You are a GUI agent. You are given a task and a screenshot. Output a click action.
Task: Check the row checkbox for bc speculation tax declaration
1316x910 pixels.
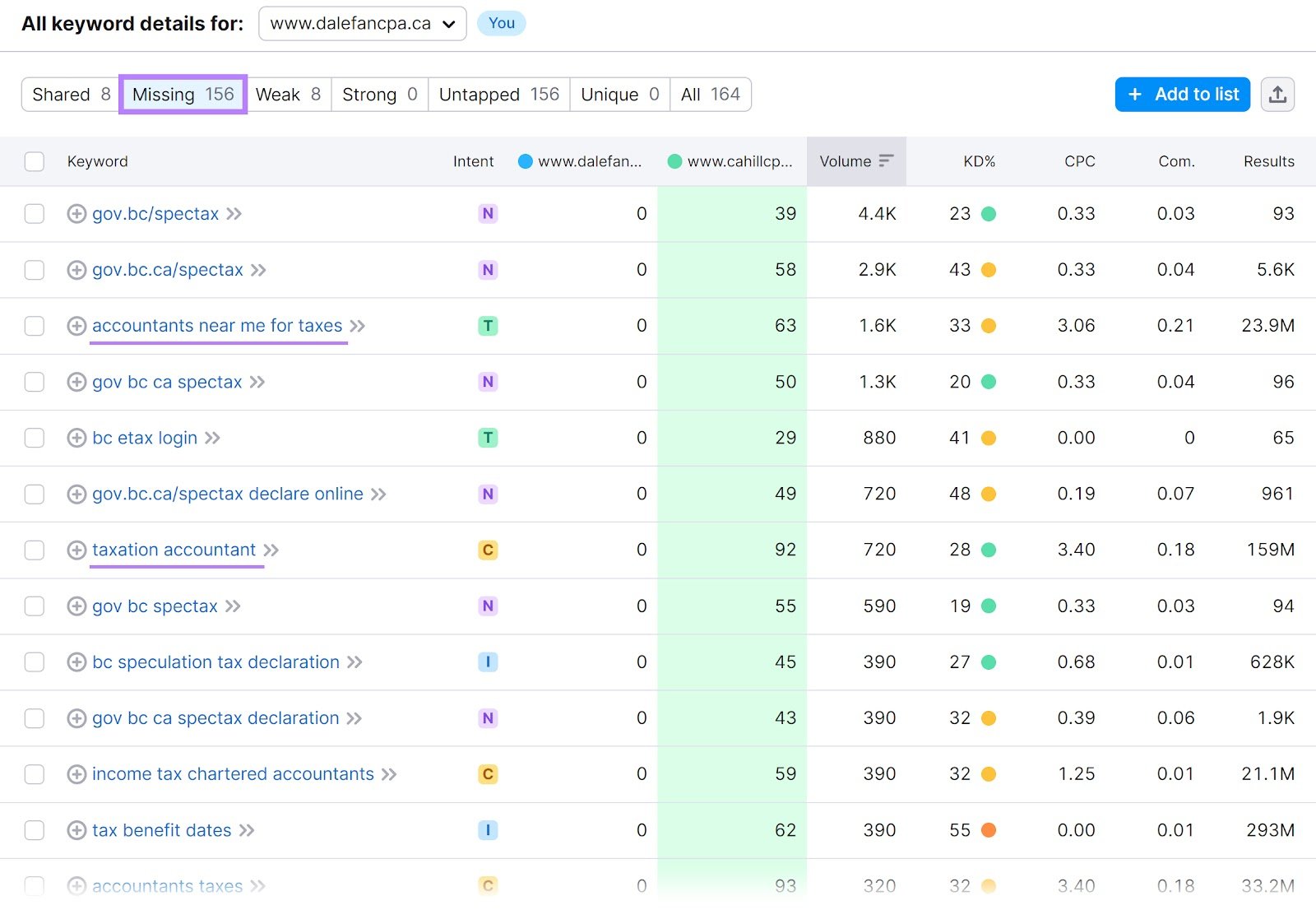pyautogui.click(x=34, y=662)
